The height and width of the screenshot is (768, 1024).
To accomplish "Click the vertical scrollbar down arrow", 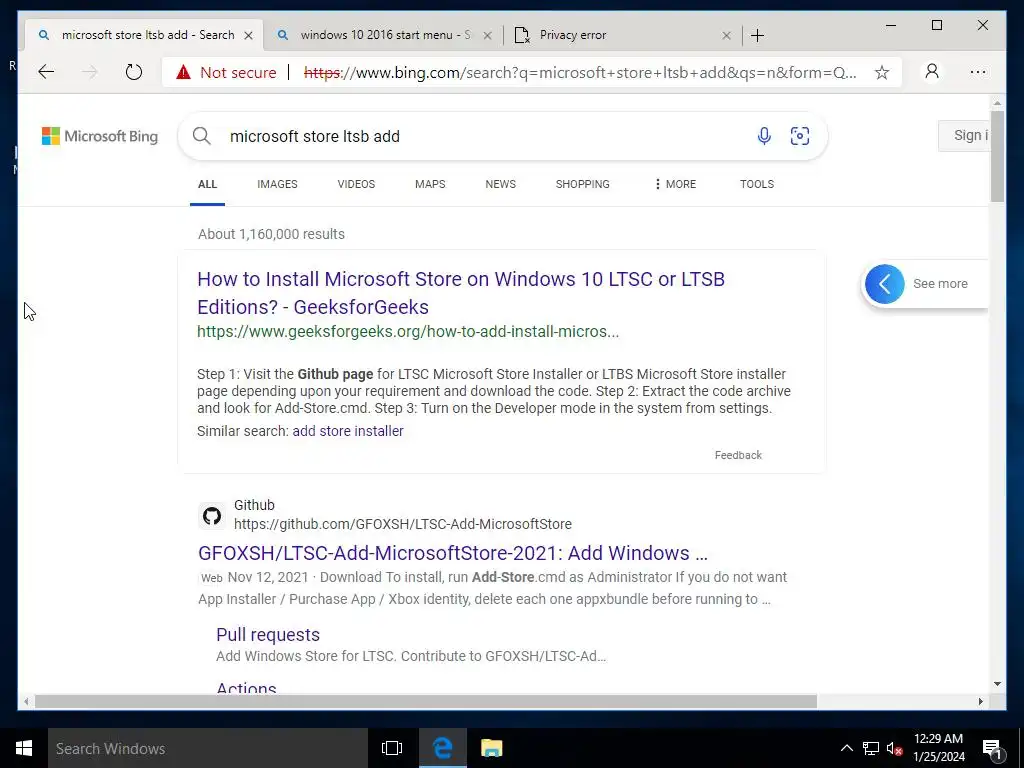I will [997, 684].
